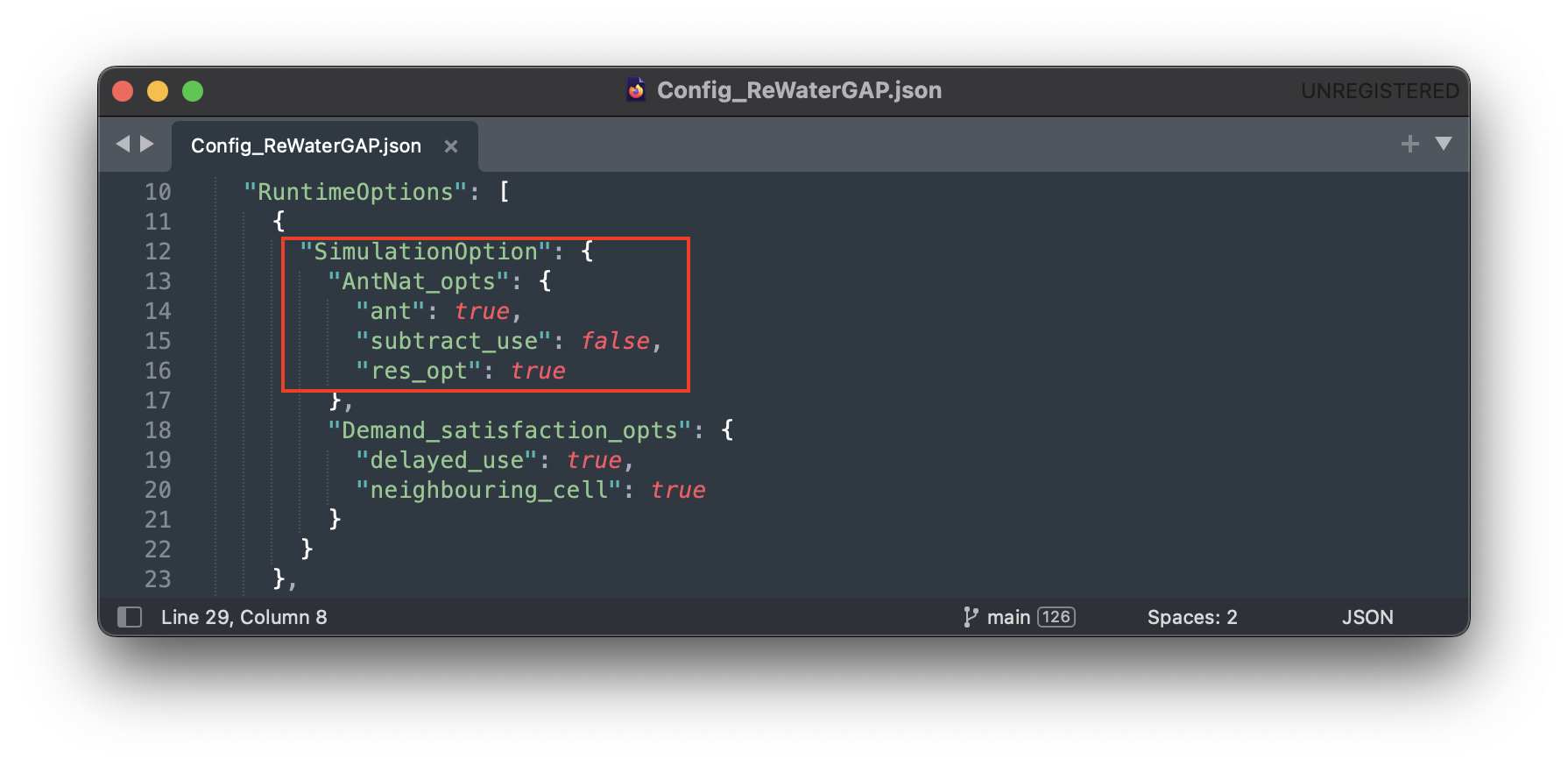Click the 126 git changes badge
Image resolution: width=1568 pixels, height=766 pixels.
(1056, 617)
